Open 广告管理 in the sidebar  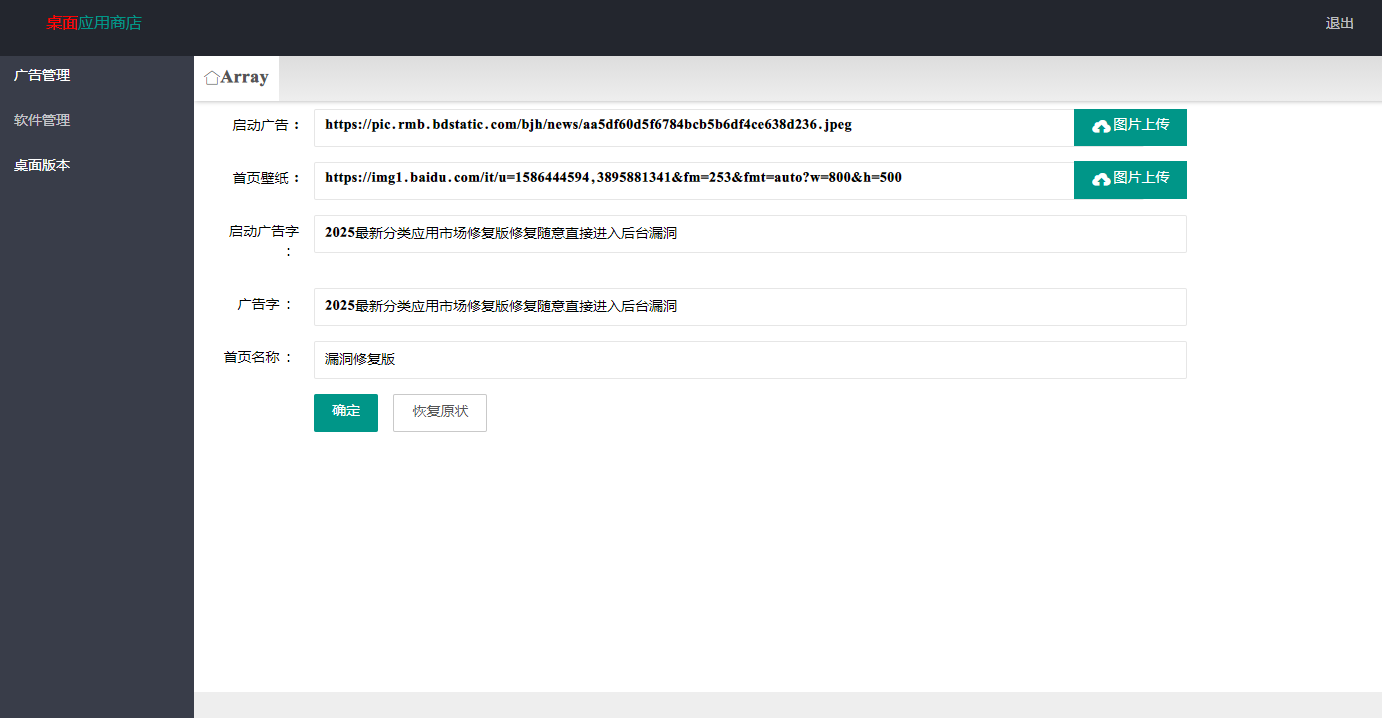[x=42, y=75]
